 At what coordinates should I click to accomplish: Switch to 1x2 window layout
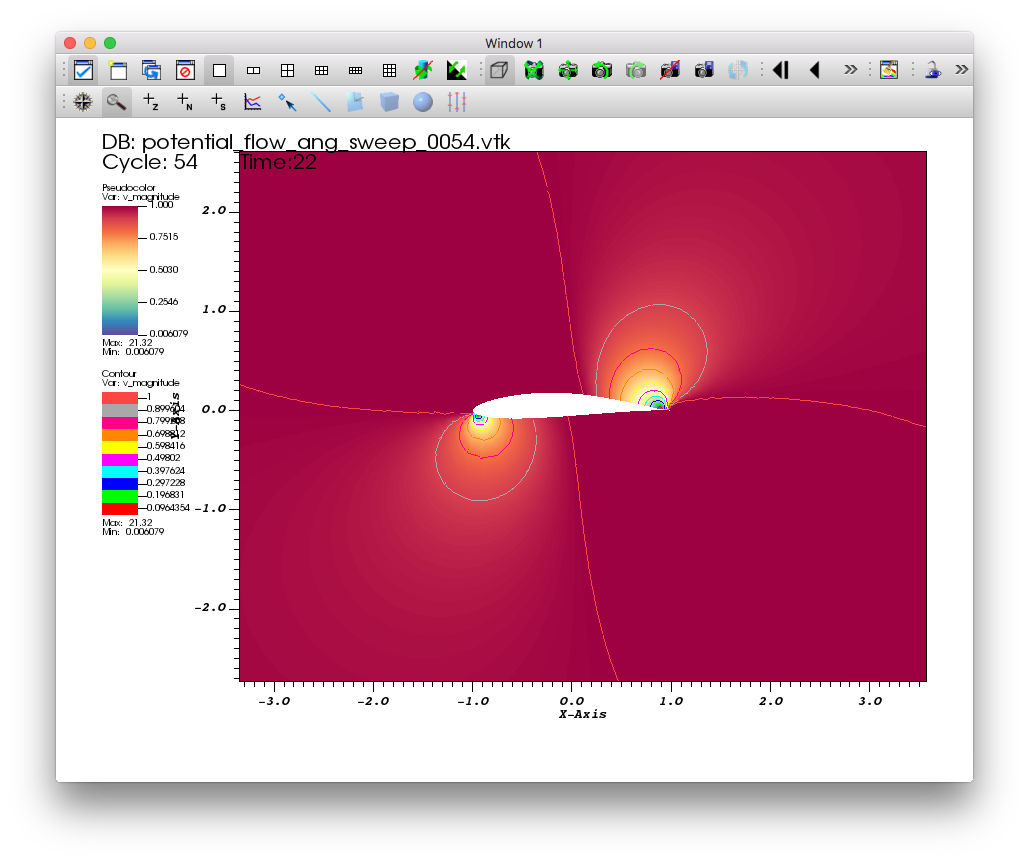click(253, 70)
